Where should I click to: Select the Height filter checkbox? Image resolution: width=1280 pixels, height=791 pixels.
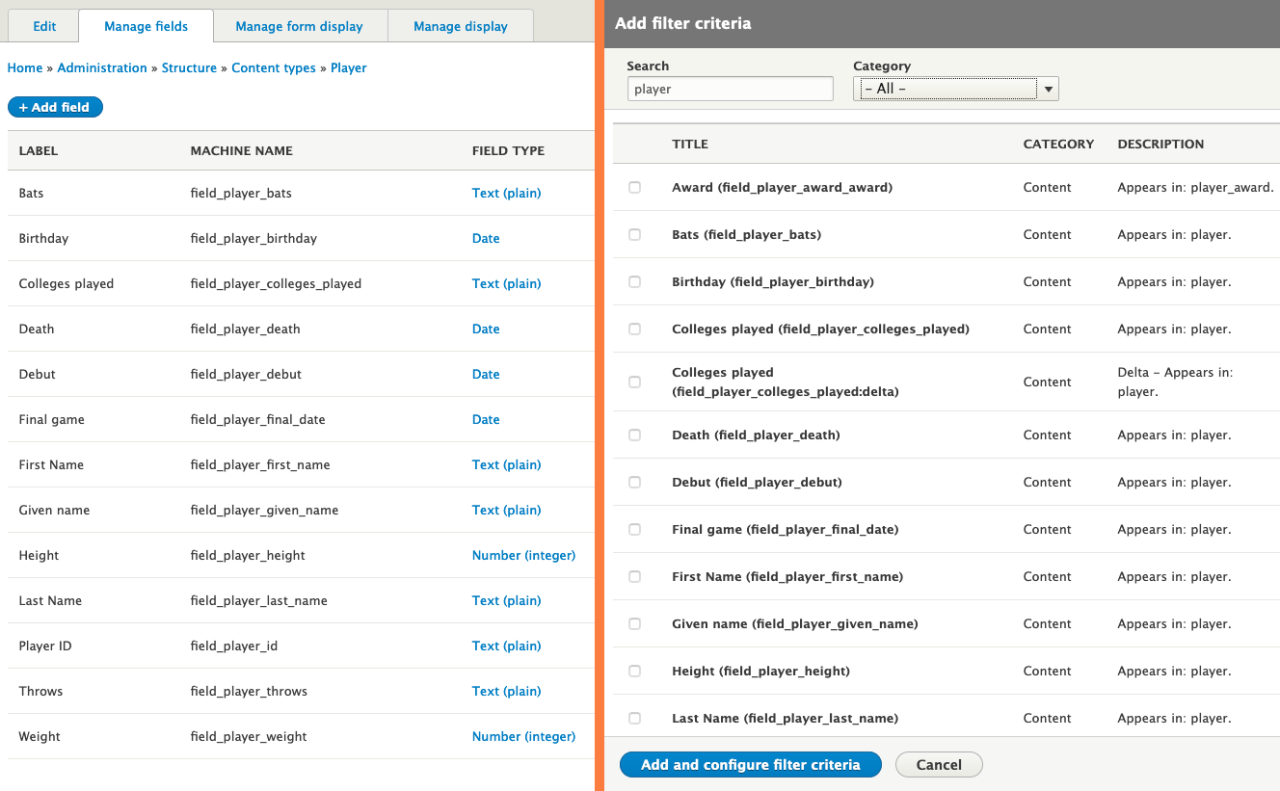[634, 670]
